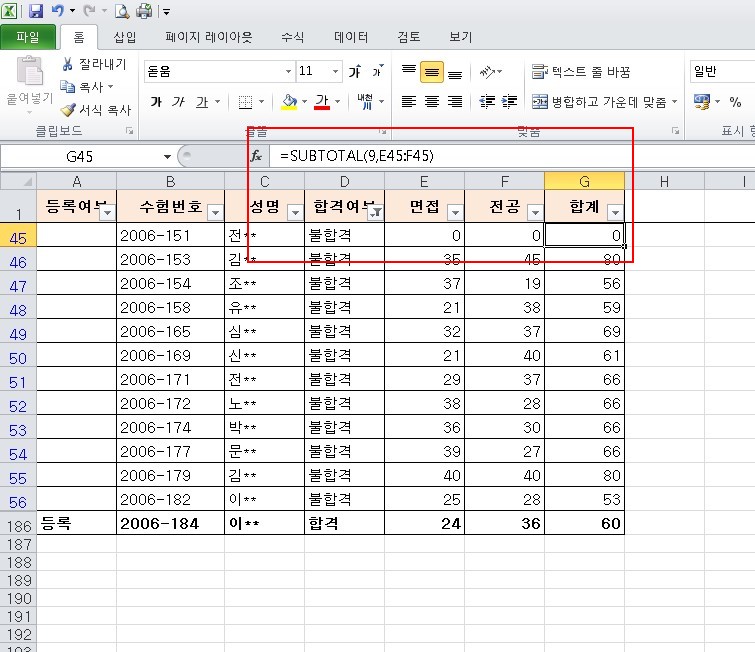Image resolution: width=755 pixels, height=652 pixels.
Task: Click 병합하고 가운데 맞춤 merge button
Action: pos(599,102)
